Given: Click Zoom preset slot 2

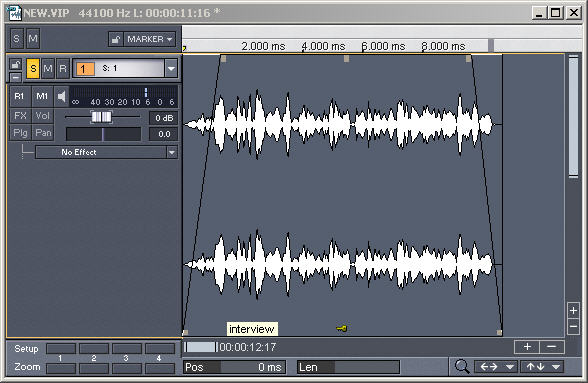Looking at the screenshot, I should 94,368.
